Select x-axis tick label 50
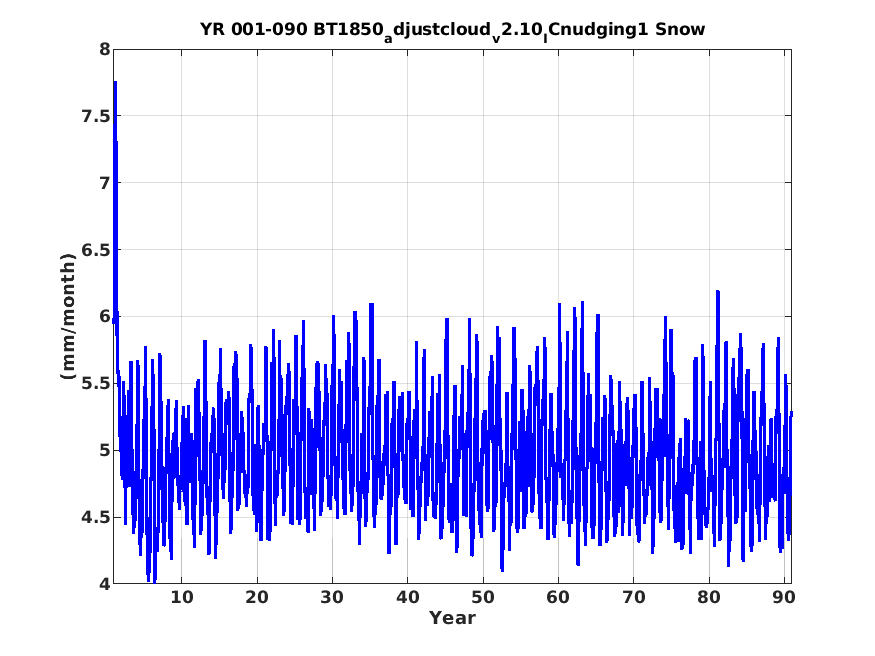Screen dimensions: 875x656 tap(483, 597)
